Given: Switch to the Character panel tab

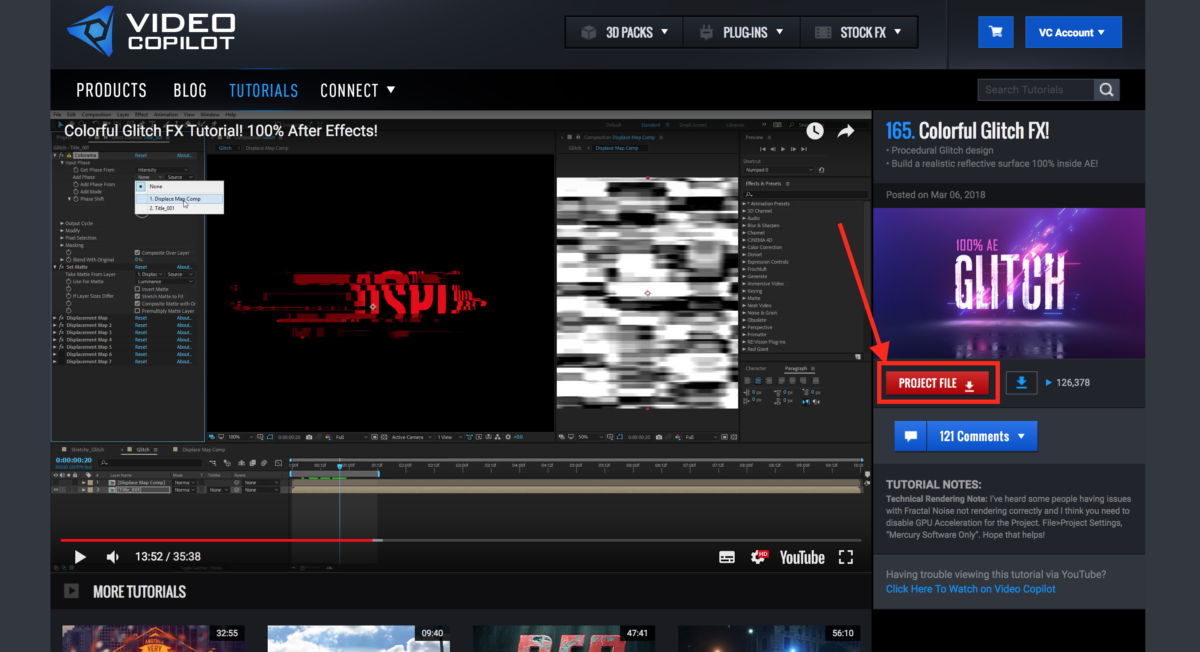Looking at the screenshot, I should [x=756, y=368].
